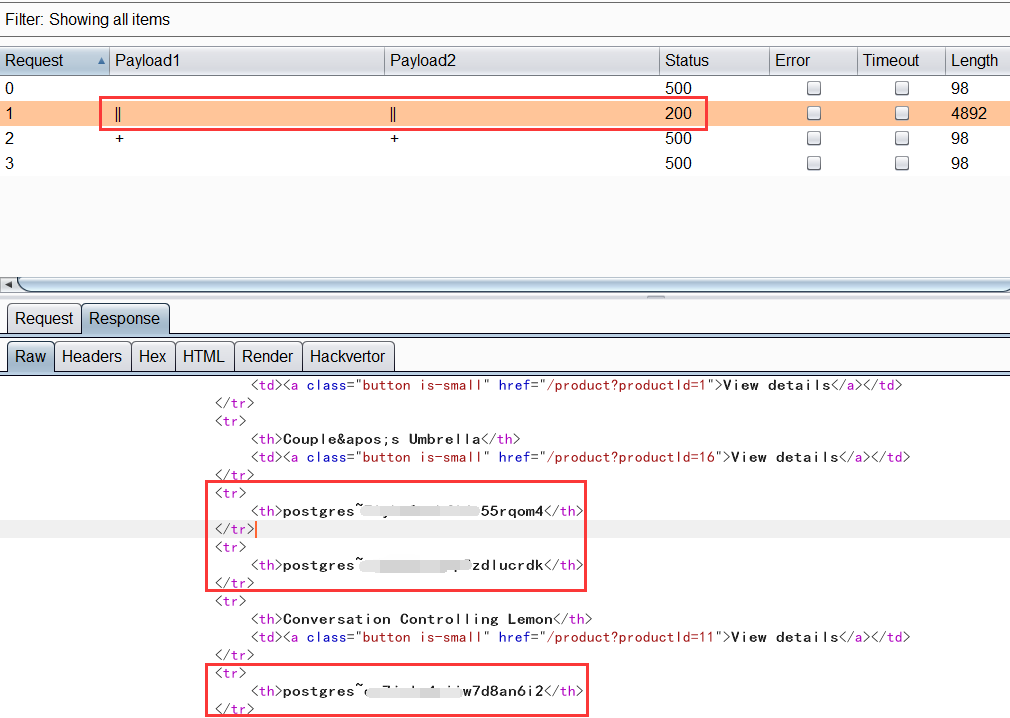This screenshot has height=718, width=1010.
Task: Sort results by Status column header
Action: 686,60
